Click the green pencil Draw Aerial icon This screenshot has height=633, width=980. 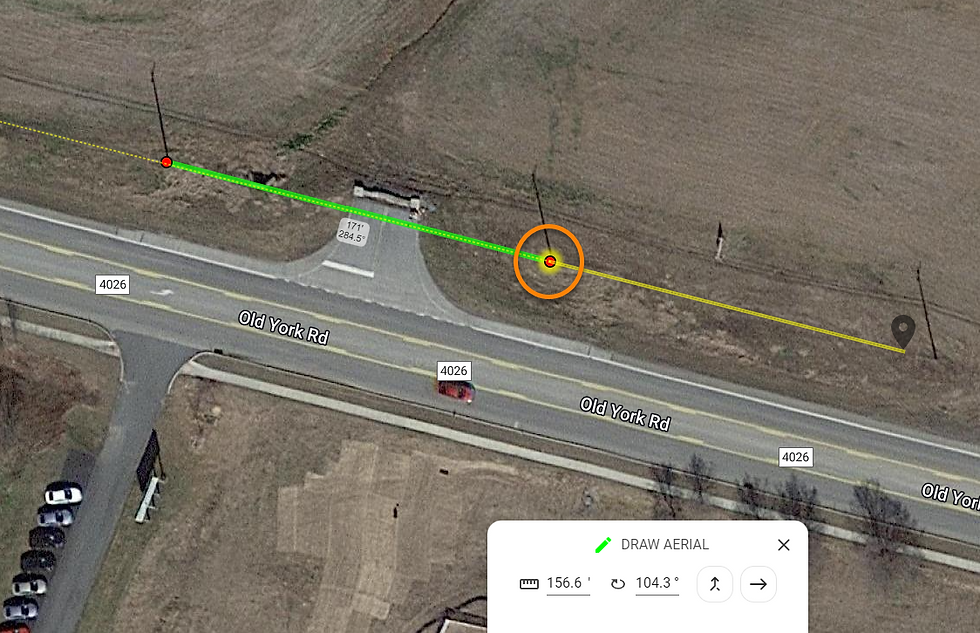[x=603, y=545]
